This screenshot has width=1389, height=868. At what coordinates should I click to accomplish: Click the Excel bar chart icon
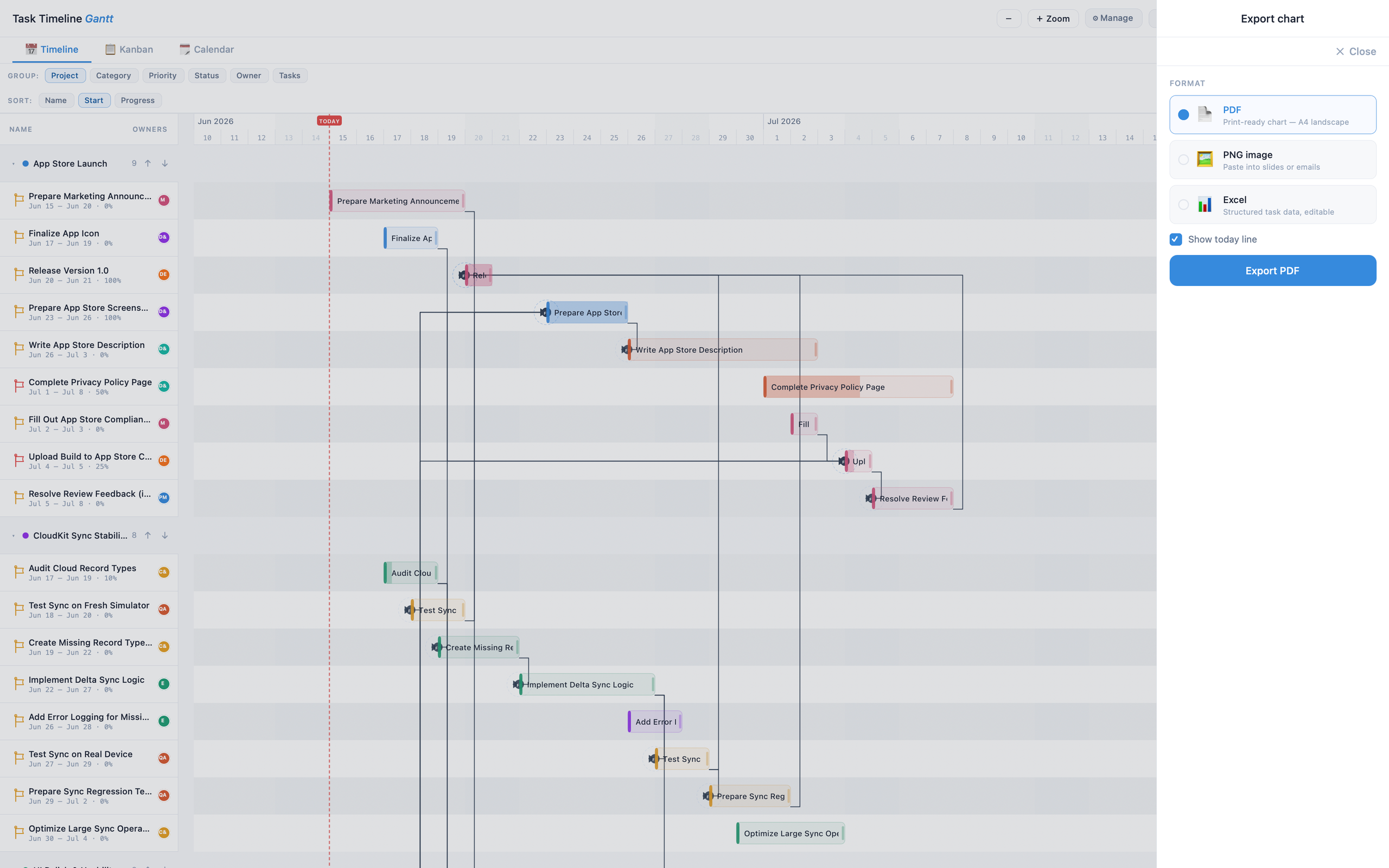tap(1205, 205)
